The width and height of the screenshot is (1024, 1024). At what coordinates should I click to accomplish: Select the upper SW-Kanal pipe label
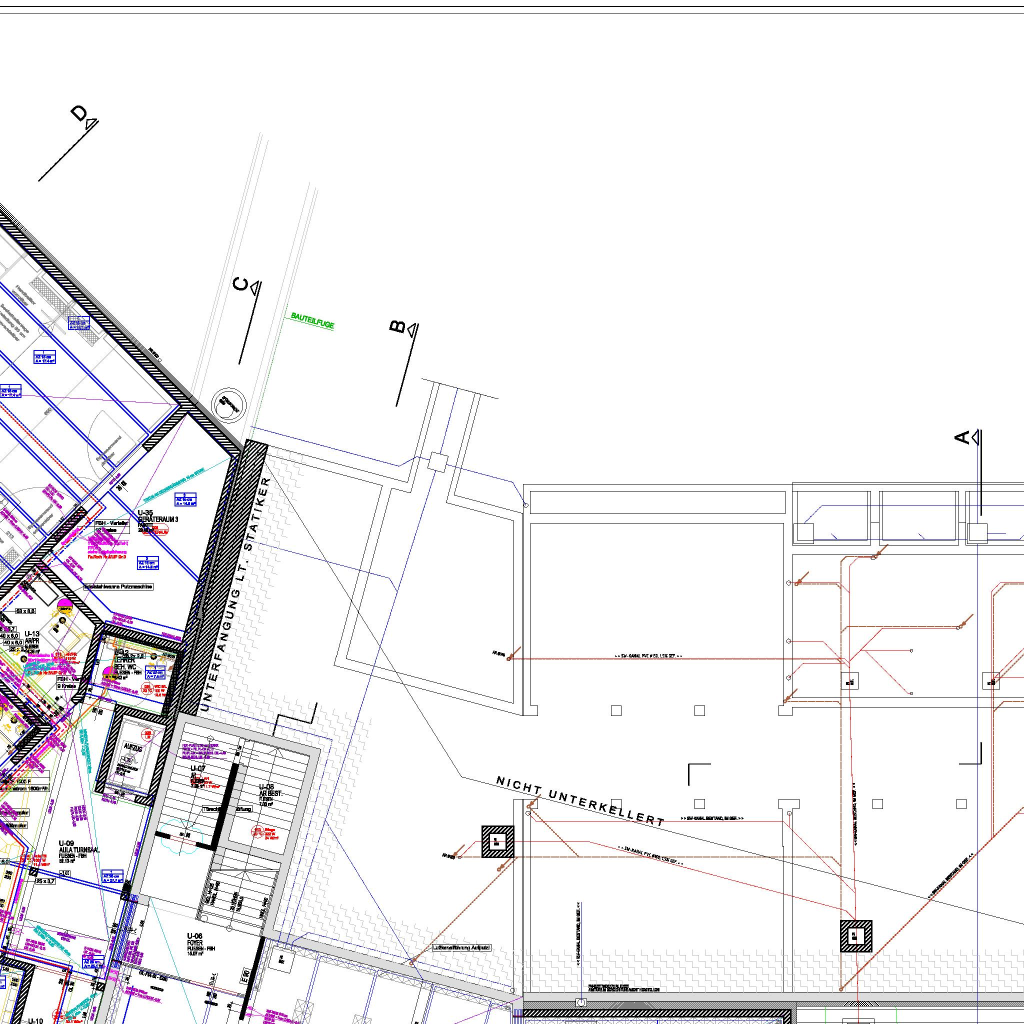tap(647, 656)
